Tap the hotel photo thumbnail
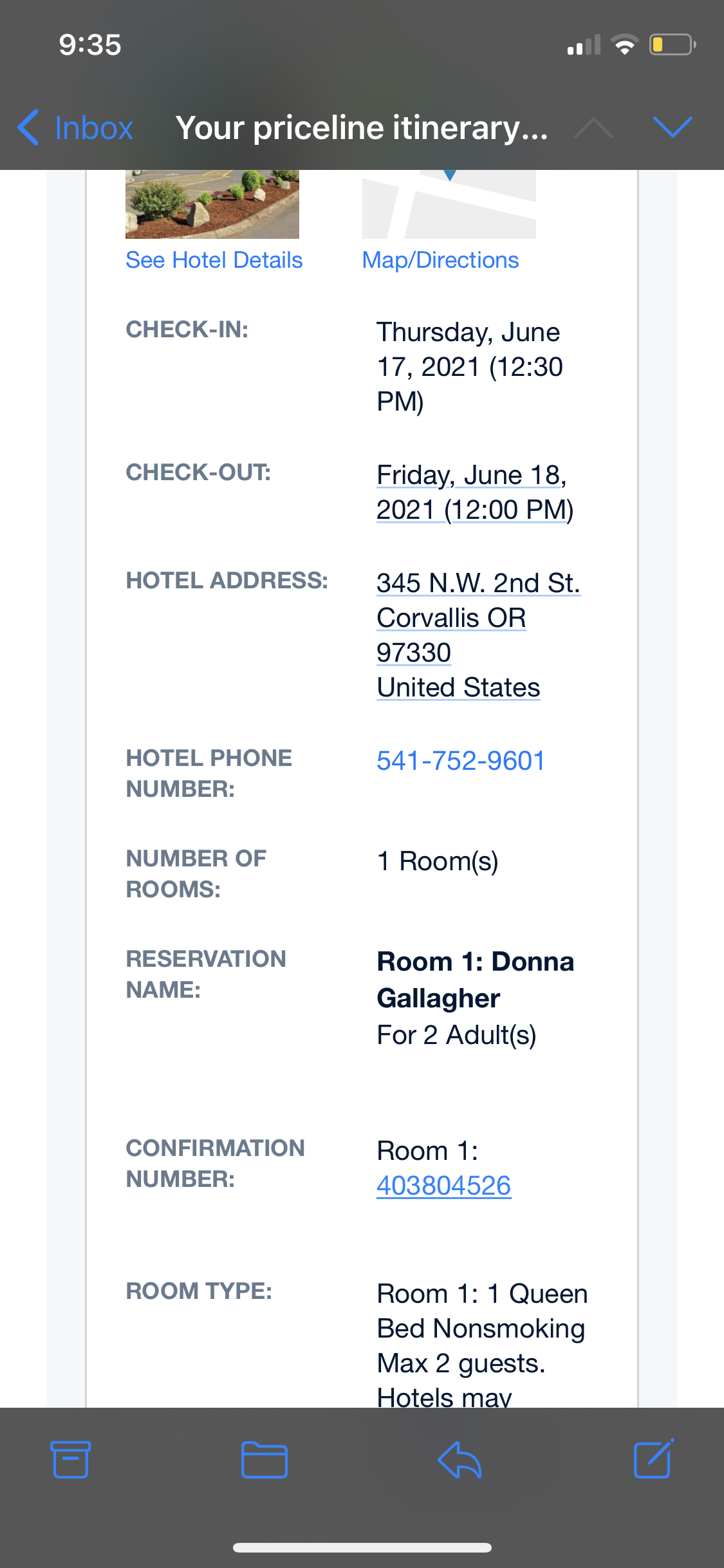724x1568 pixels. pyautogui.click(x=212, y=204)
